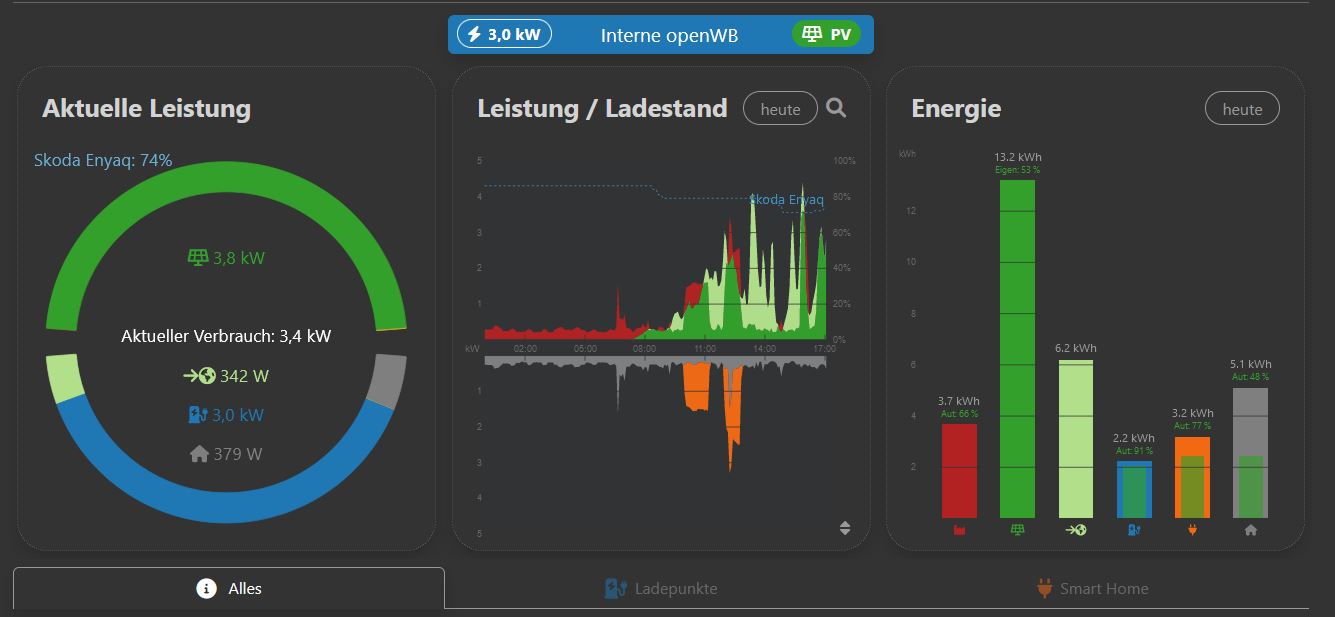Click the dark green 13.2 kWh PV bar
This screenshot has height=617, width=1335.
click(x=1018, y=349)
